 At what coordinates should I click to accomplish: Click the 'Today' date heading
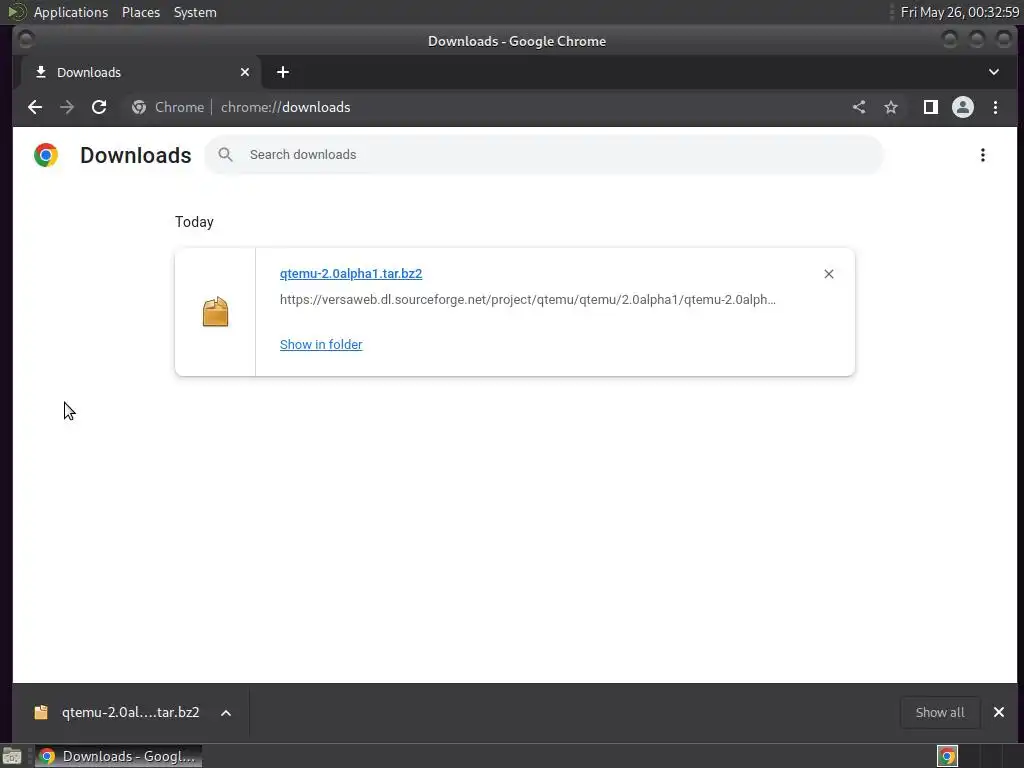click(194, 222)
